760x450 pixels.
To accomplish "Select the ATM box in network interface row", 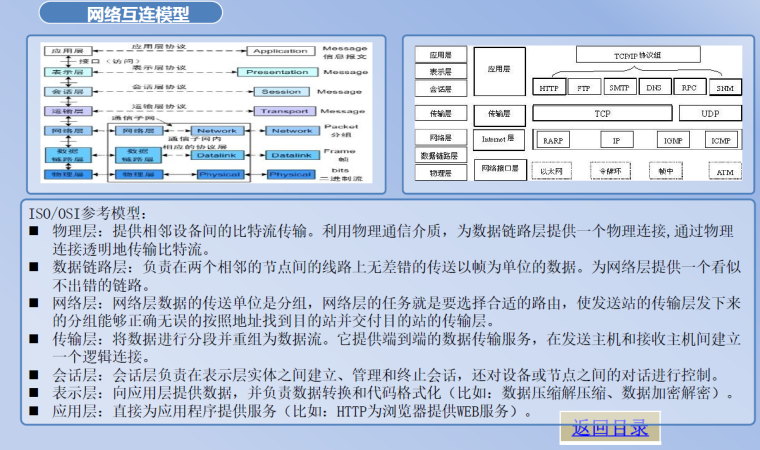I will tap(725, 172).
